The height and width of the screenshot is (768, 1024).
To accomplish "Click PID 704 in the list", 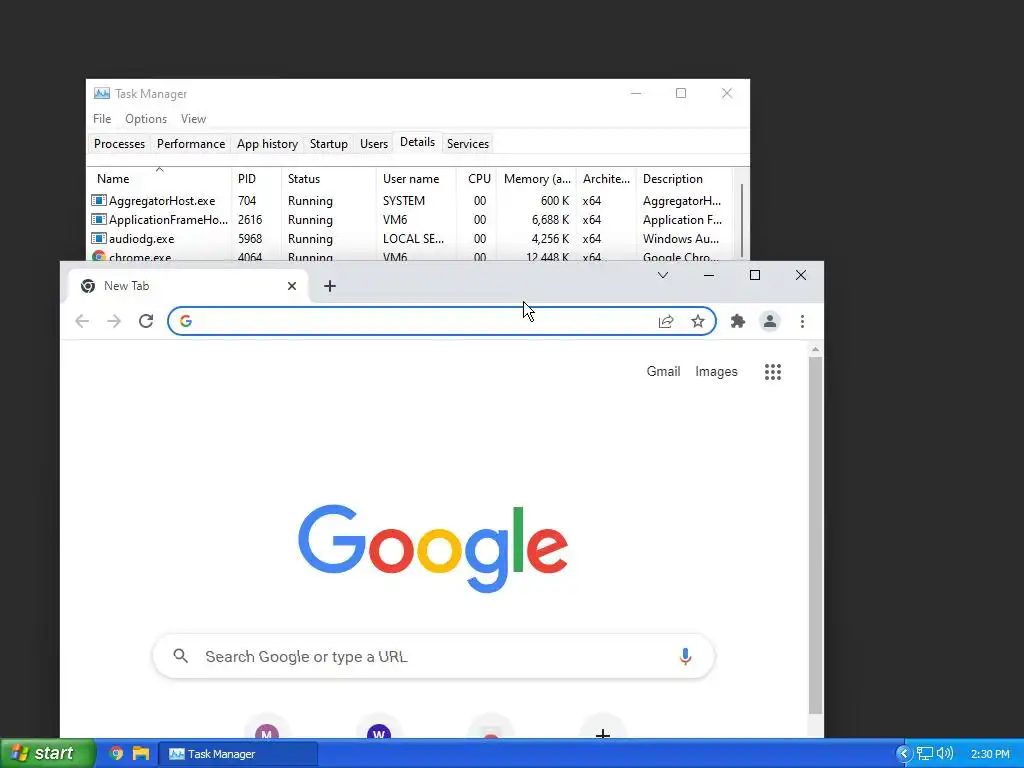I will coord(247,200).
